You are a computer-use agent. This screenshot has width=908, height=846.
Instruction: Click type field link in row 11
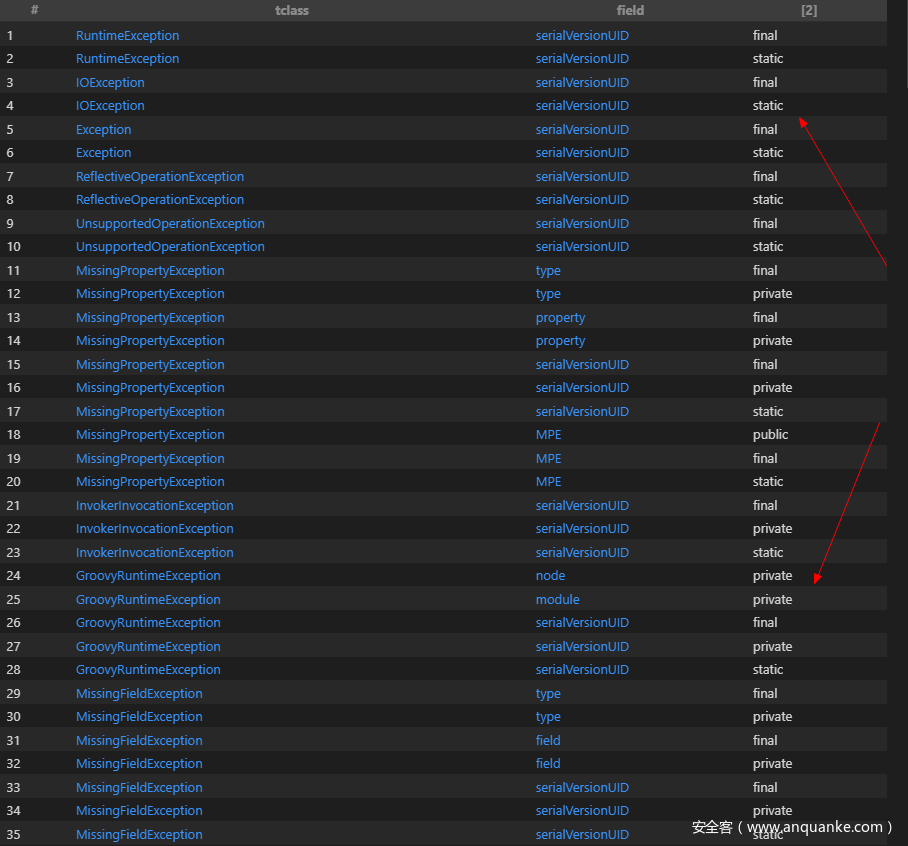(x=548, y=270)
